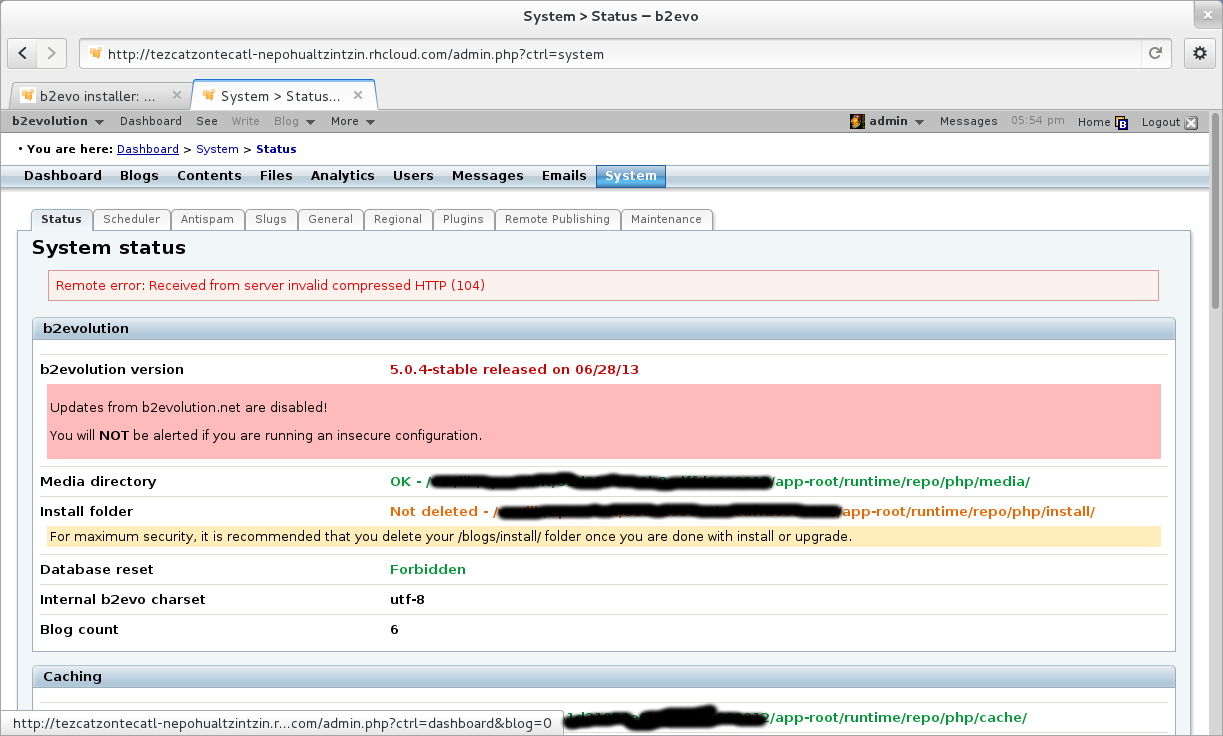Click the 'Updates from b2evolution.net are disabled!' text

(x=188, y=407)
